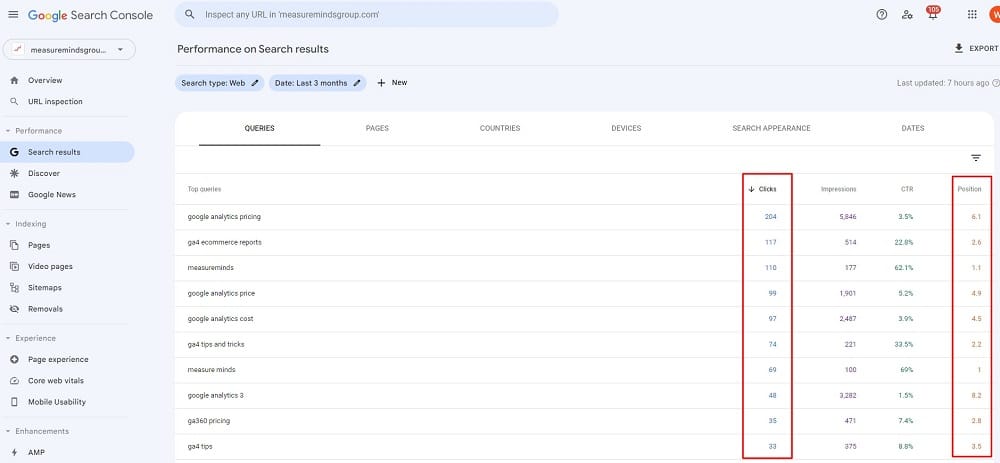Open Pages under Indexing in sidebar
Screen dimensions: 1000x463
tap(39, 245)
